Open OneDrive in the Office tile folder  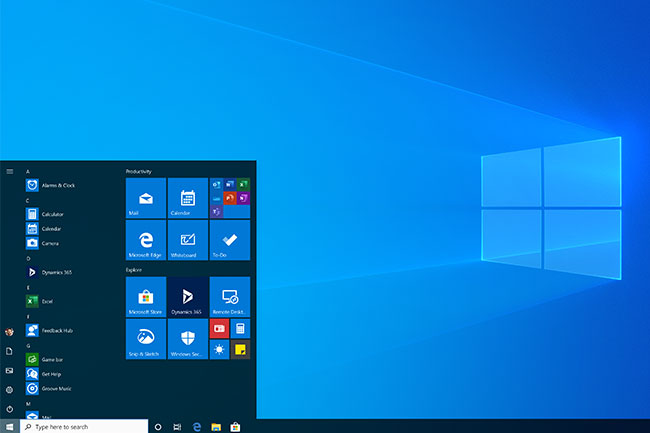tap(216, 198)
